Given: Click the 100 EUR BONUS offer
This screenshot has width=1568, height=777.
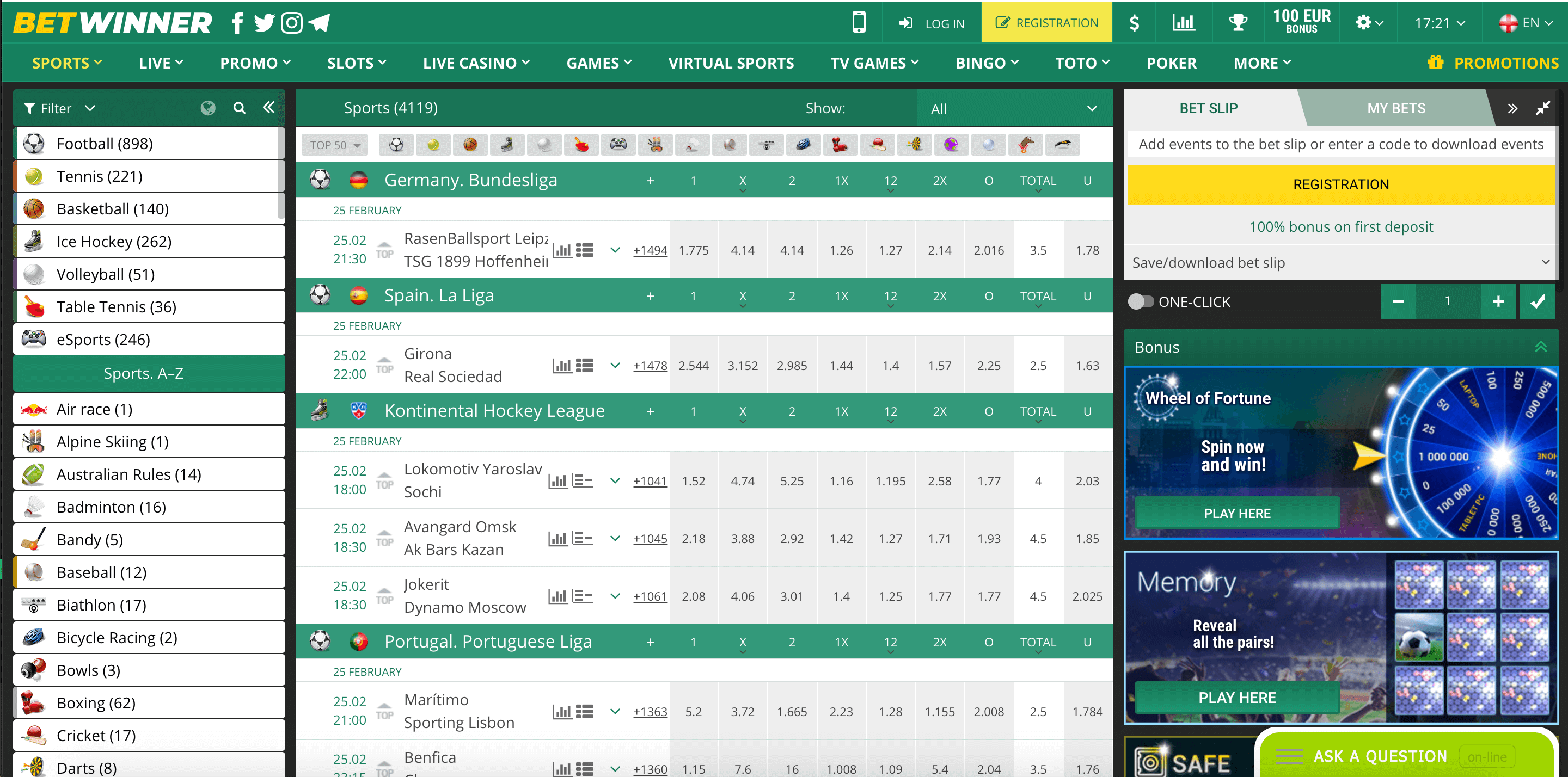Looking at the screenshot, I should pyautogui.click(x=1301, y=22).
